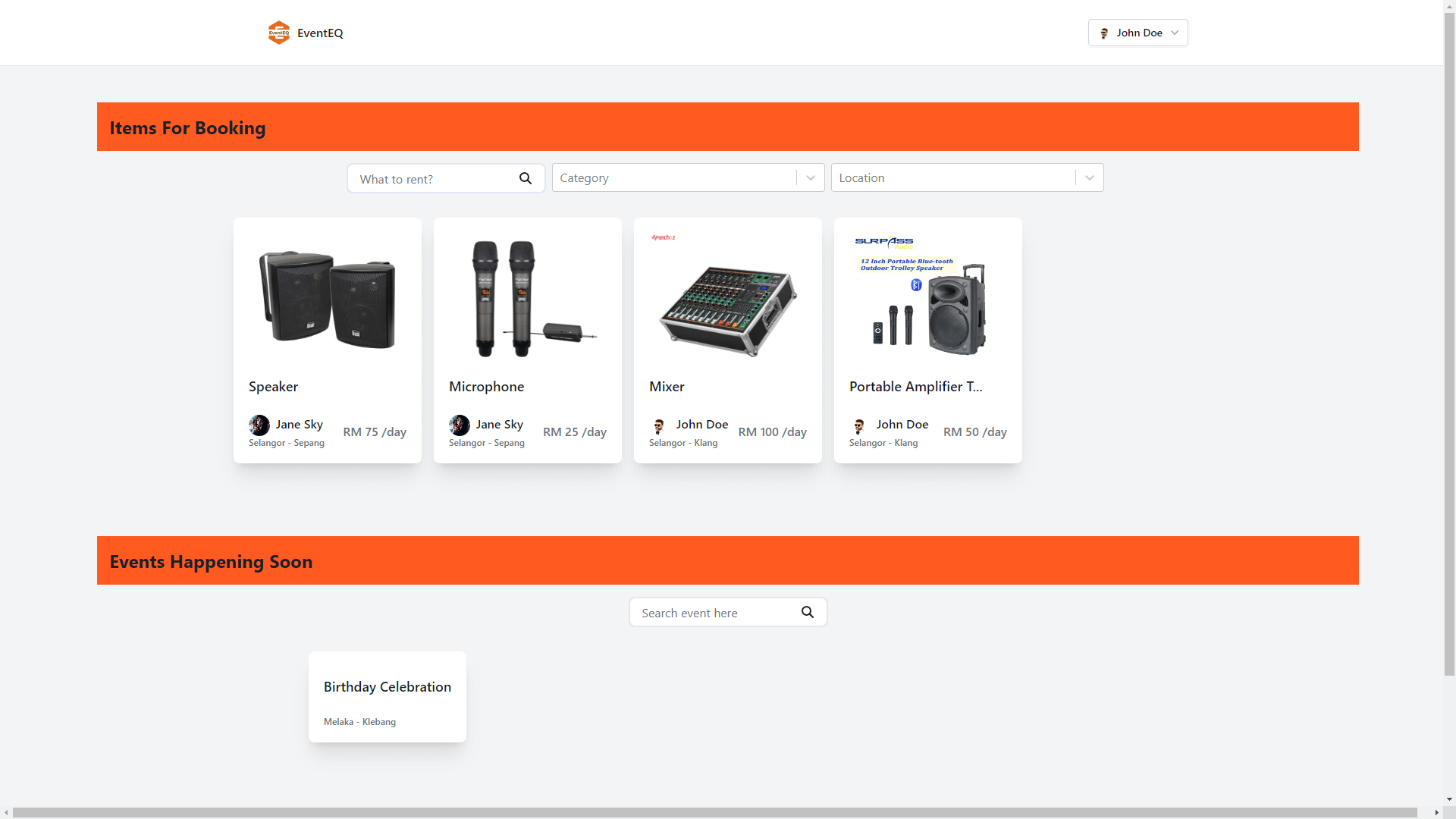Click the Portable Amplifier card title
The image size is (1456, 819).
pyautogui.click(x=915, y=387)
